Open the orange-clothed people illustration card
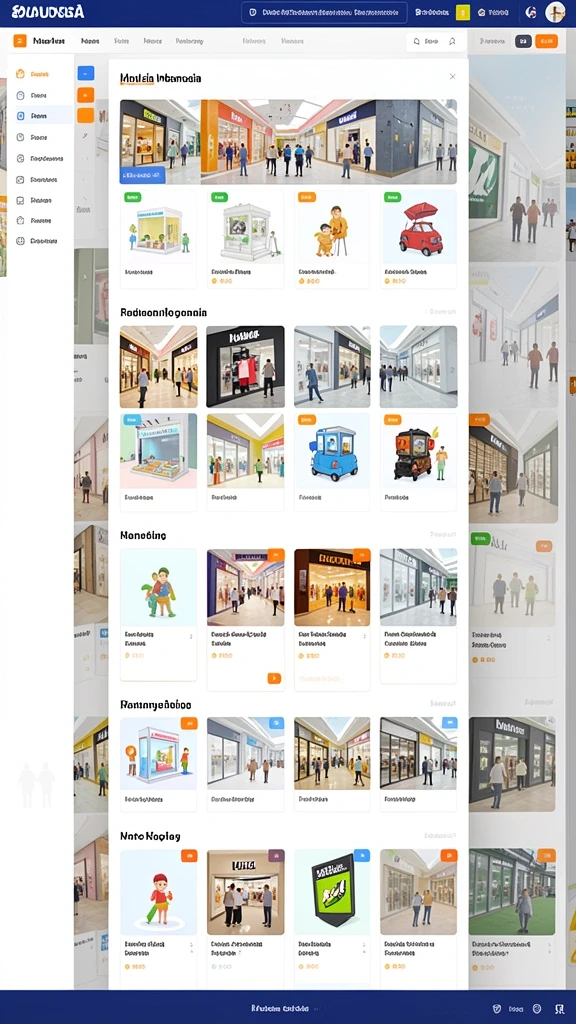This screenshot has height=1024, width=576. (332, 239)
